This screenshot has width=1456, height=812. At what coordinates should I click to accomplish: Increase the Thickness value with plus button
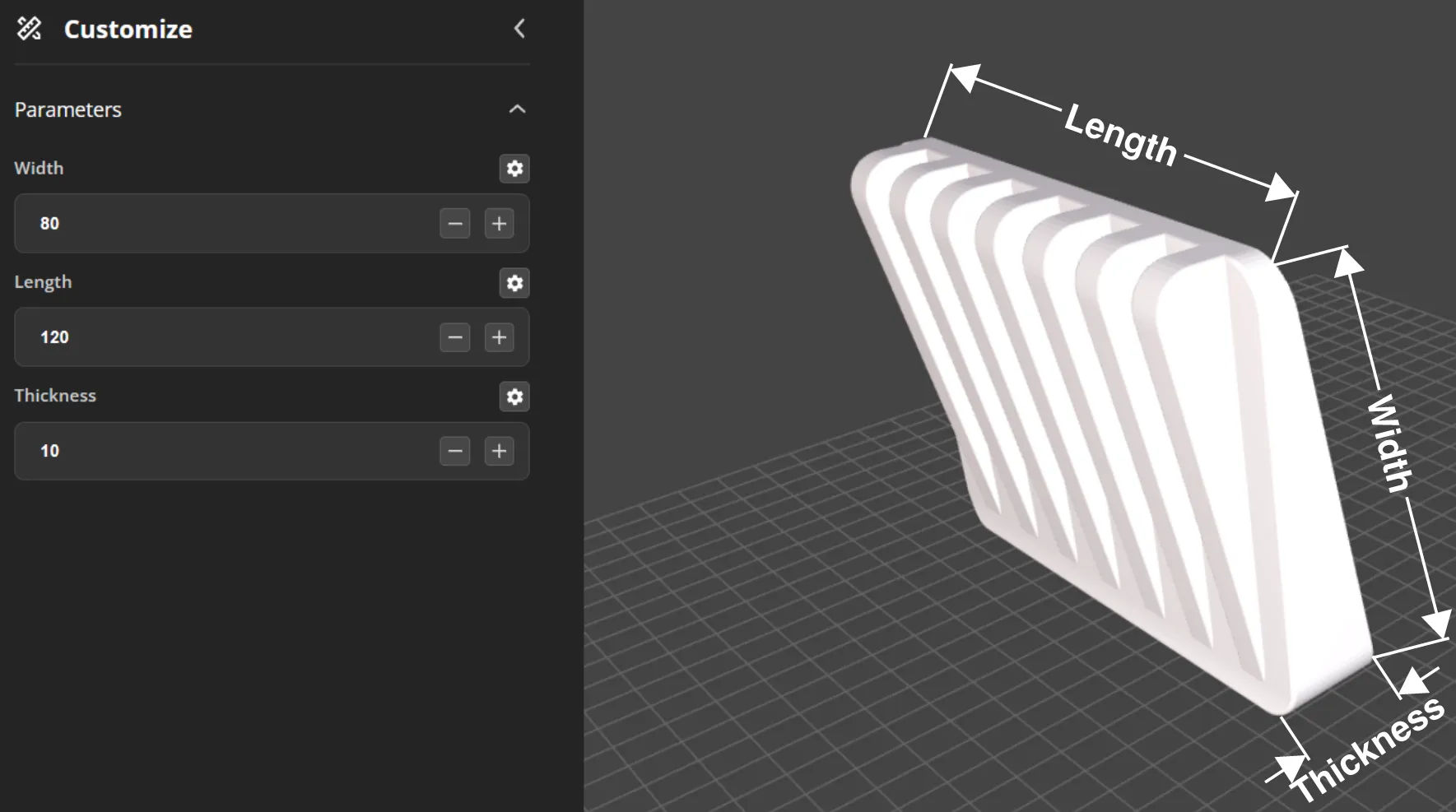coord(499,451)
